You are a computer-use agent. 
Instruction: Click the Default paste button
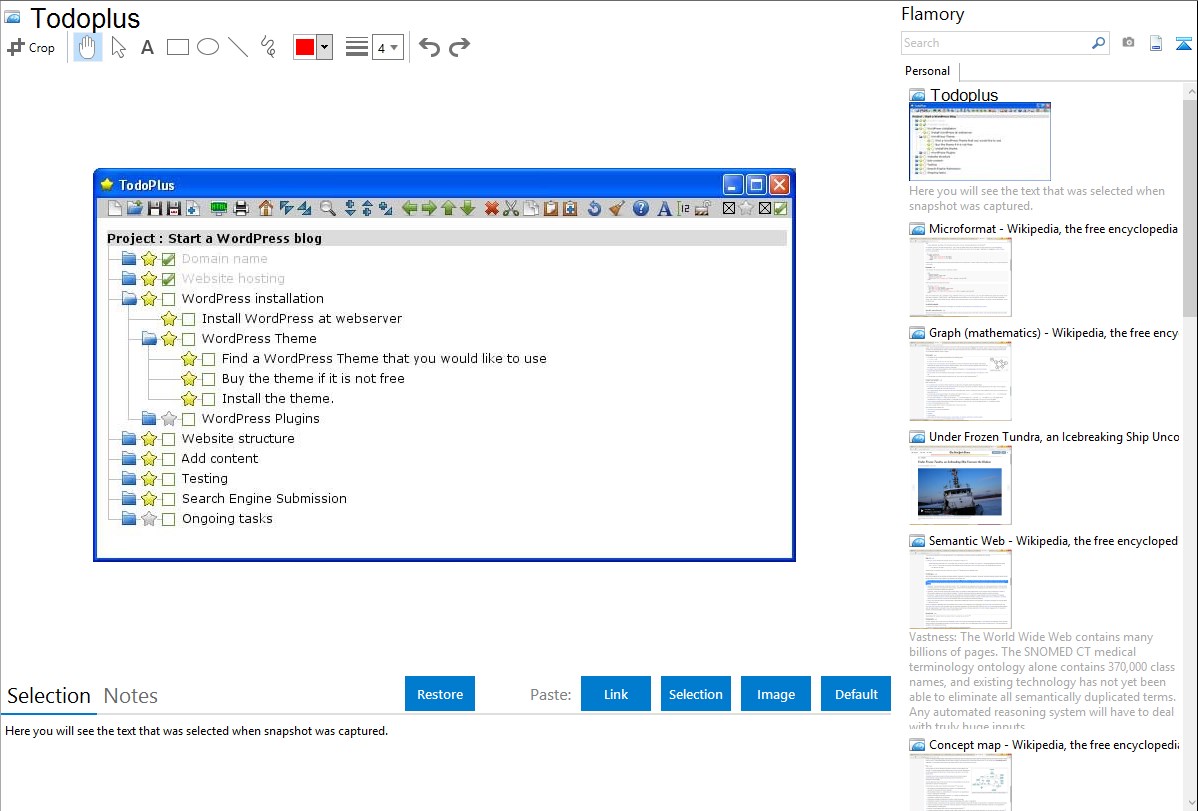coord(856,694)
